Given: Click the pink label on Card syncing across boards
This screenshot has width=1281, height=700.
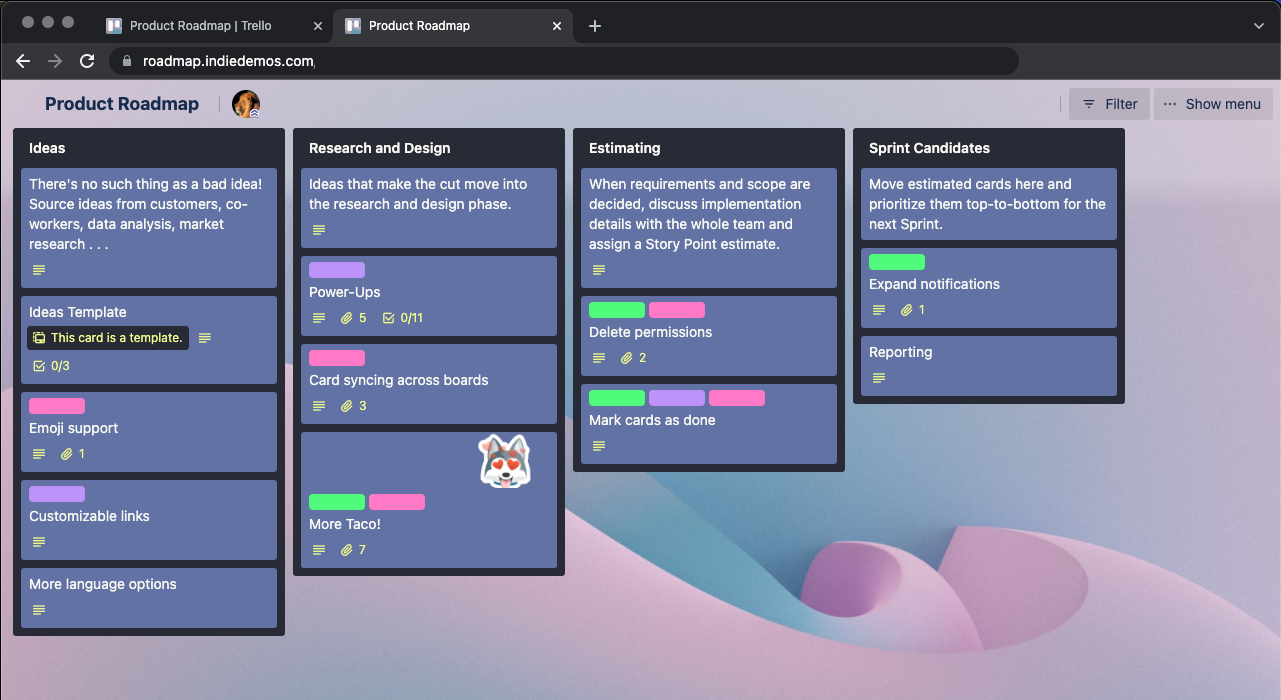Looking at the screenshot, I should coord(337,358).
